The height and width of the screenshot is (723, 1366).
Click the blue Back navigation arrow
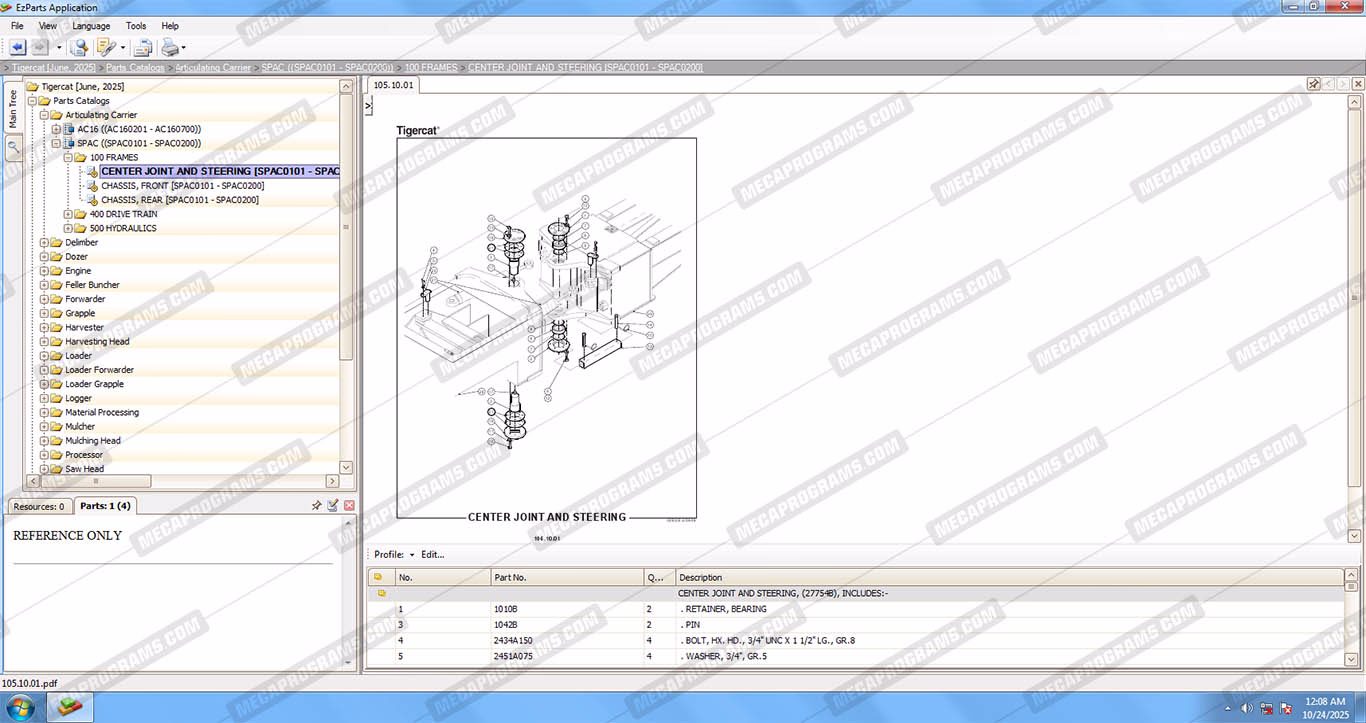pyautogui.click(x=17, y=47)
